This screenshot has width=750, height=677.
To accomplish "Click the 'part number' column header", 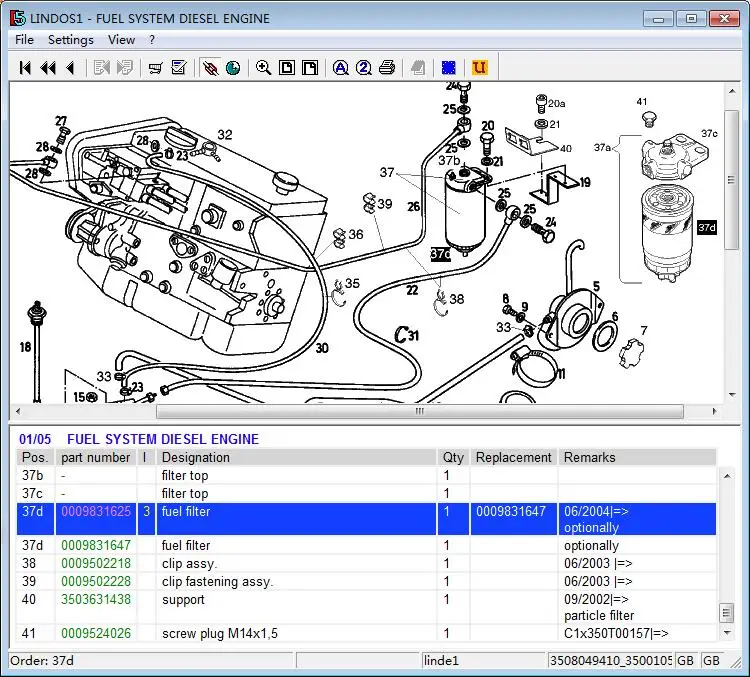I will coord(96,457).
